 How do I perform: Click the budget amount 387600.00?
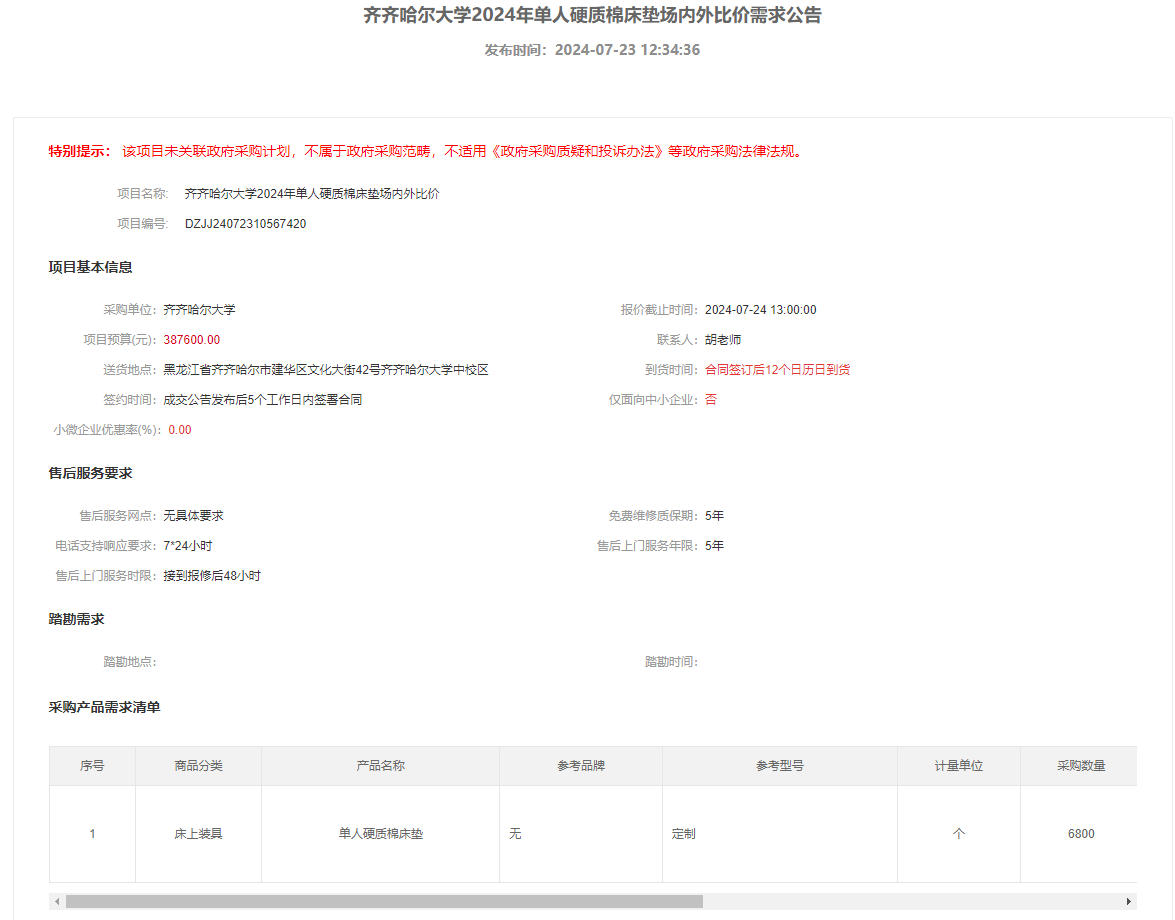coord(191,340)
